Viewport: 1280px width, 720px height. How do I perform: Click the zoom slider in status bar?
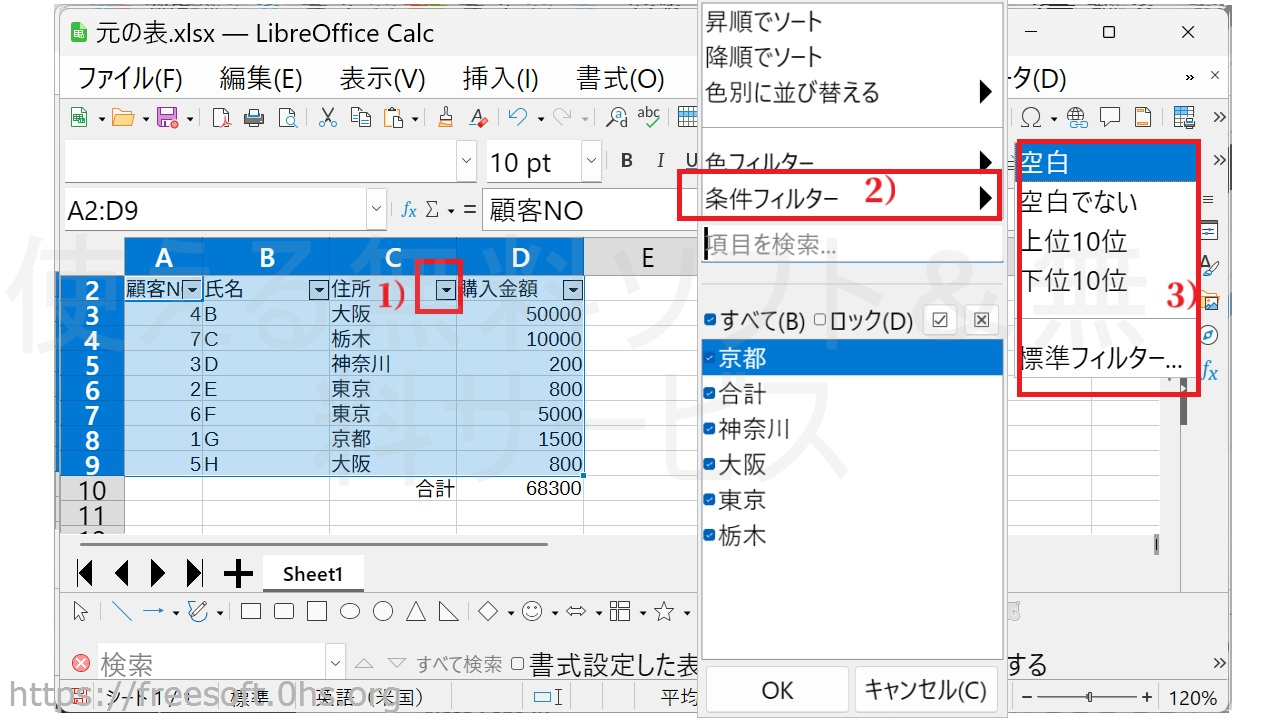click(x=1089, y=697)
